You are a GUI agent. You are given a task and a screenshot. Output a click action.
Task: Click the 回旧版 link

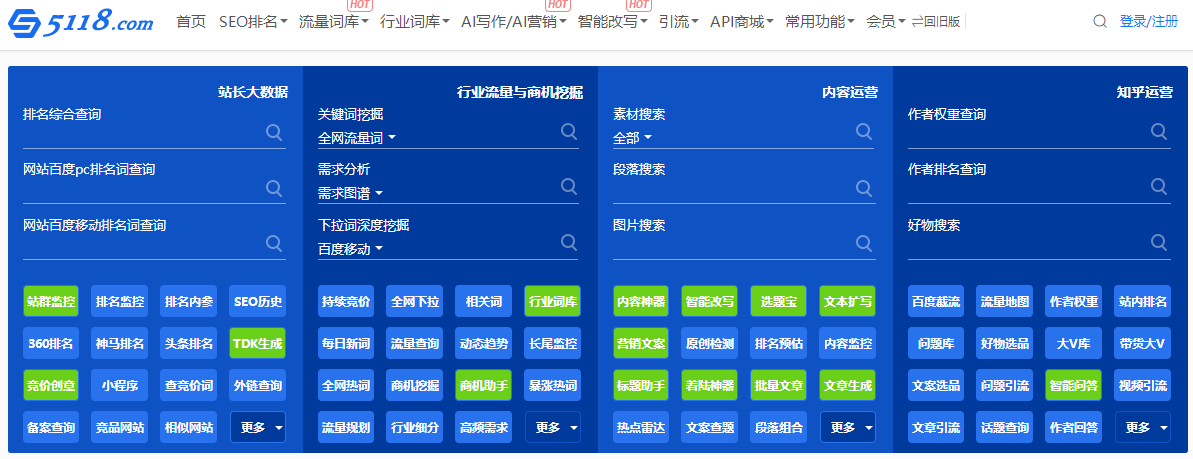click(x=935, y=22)
